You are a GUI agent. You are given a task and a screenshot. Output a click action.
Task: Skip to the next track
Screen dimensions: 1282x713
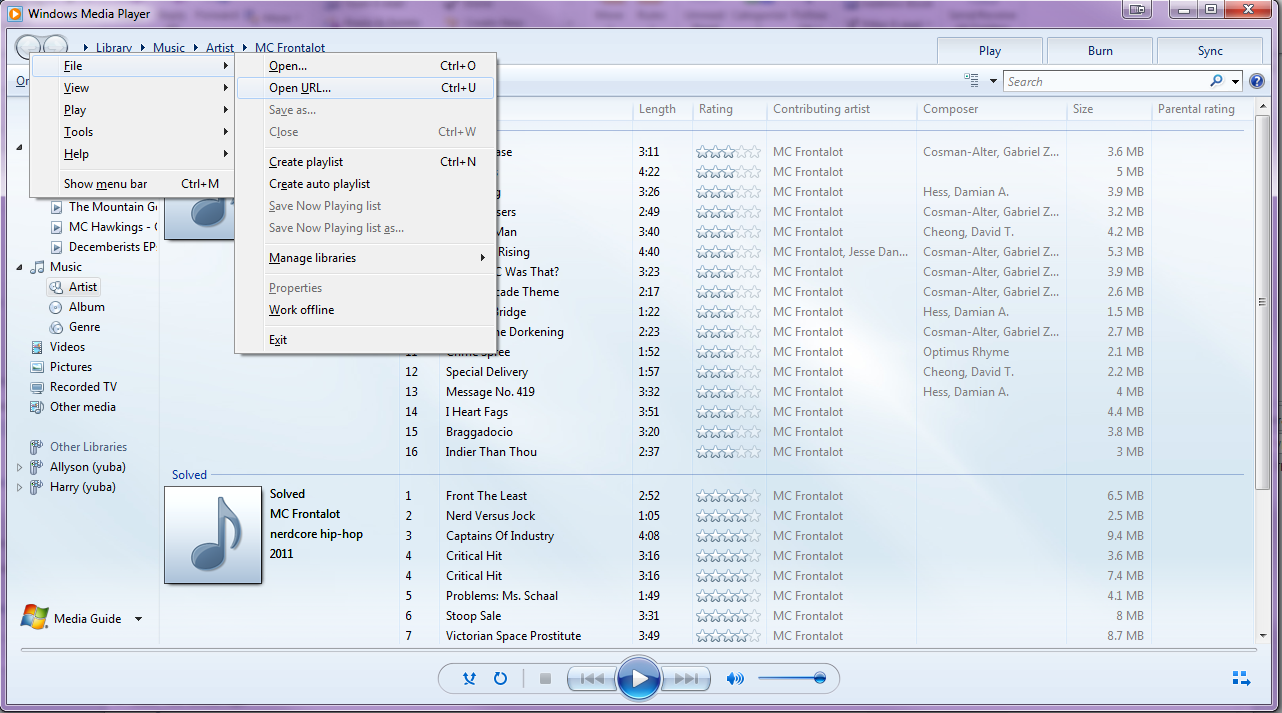(x=685, y=679)
